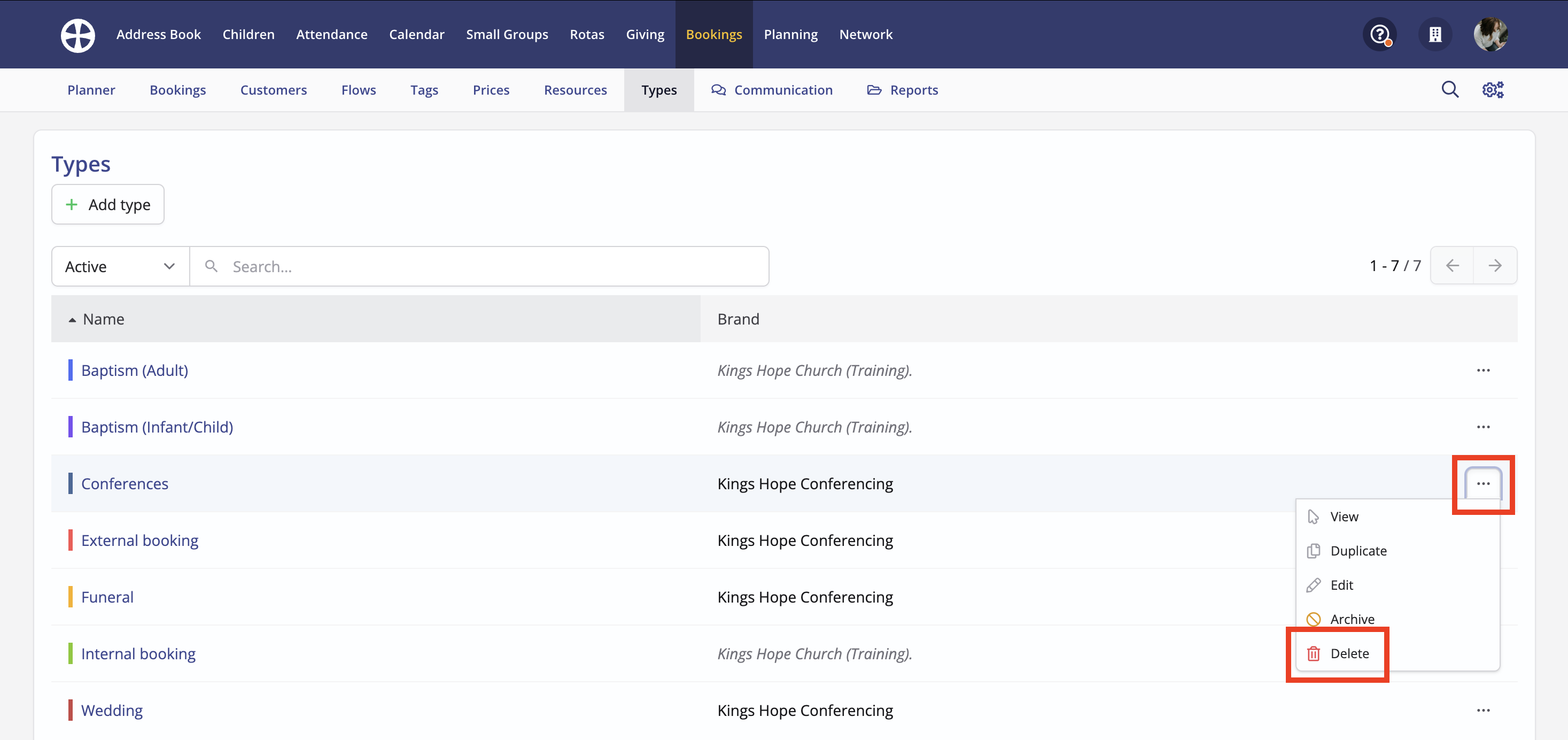The image size is (1568, 740).
Task: Open the Conferences booking type
Action: (x=125, y=483)
